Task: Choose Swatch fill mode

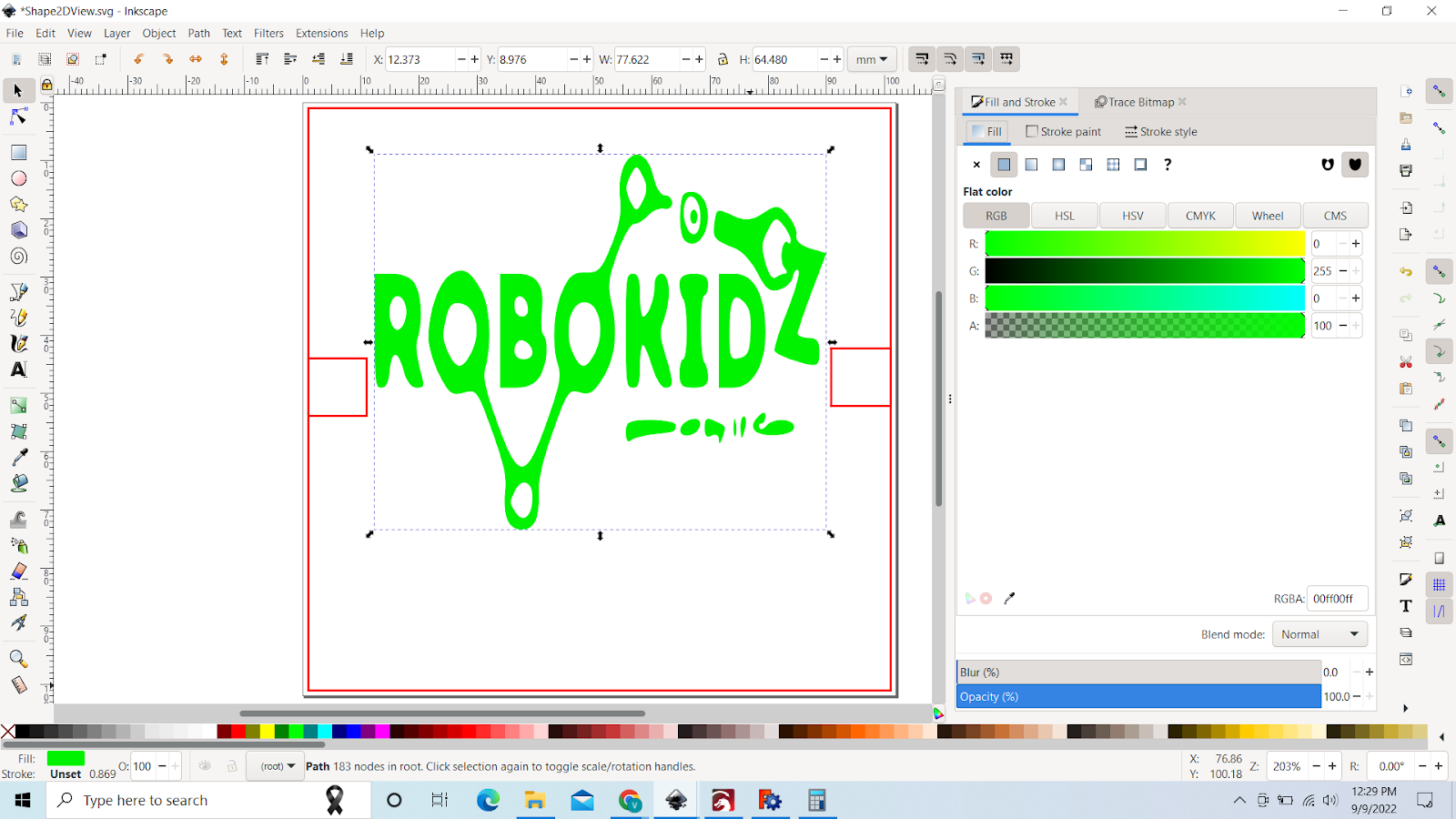Action: point(1140,165)
